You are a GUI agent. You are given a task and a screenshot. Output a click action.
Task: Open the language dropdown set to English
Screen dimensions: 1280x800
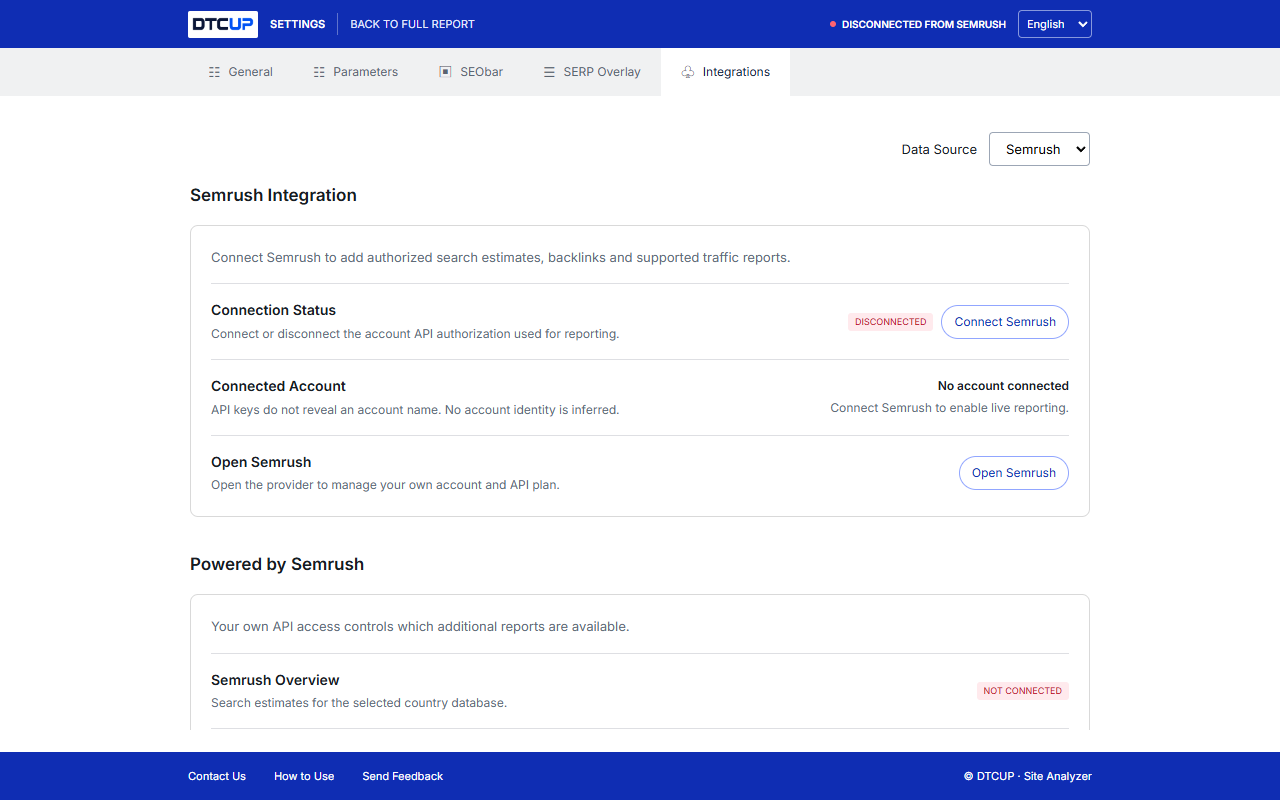point(1055,24)
